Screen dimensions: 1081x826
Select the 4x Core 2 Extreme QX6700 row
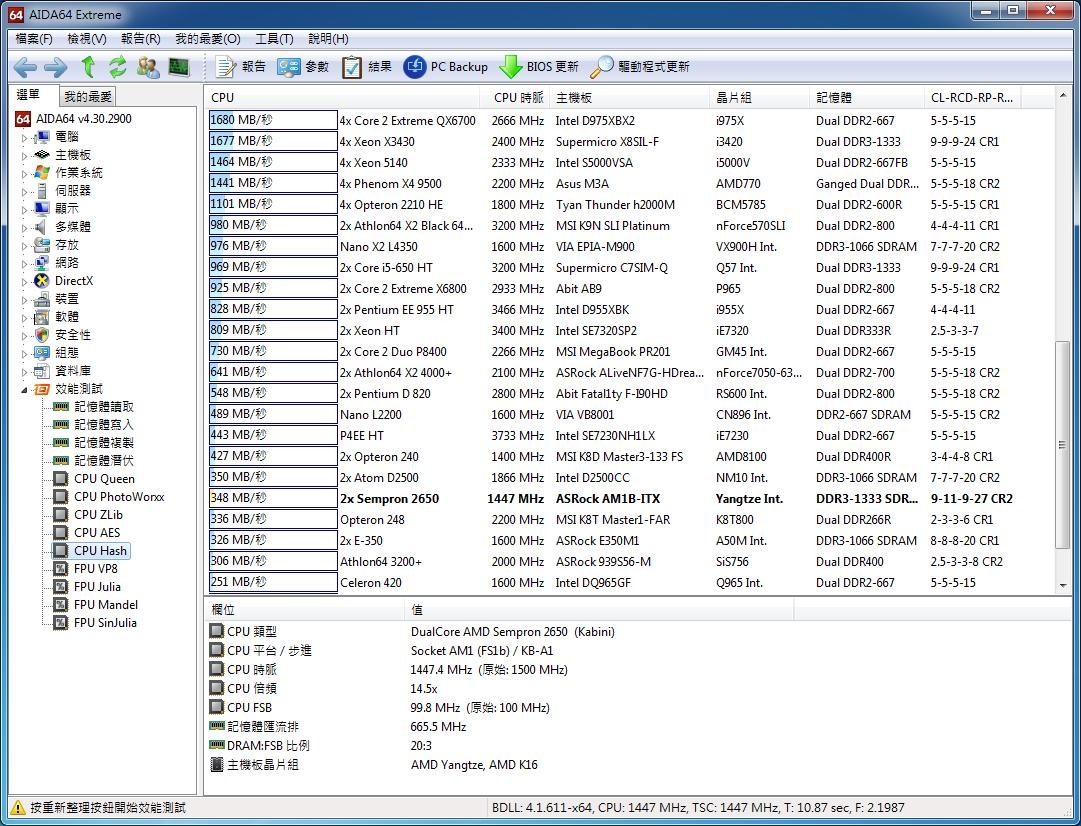[x=629, y=121]
